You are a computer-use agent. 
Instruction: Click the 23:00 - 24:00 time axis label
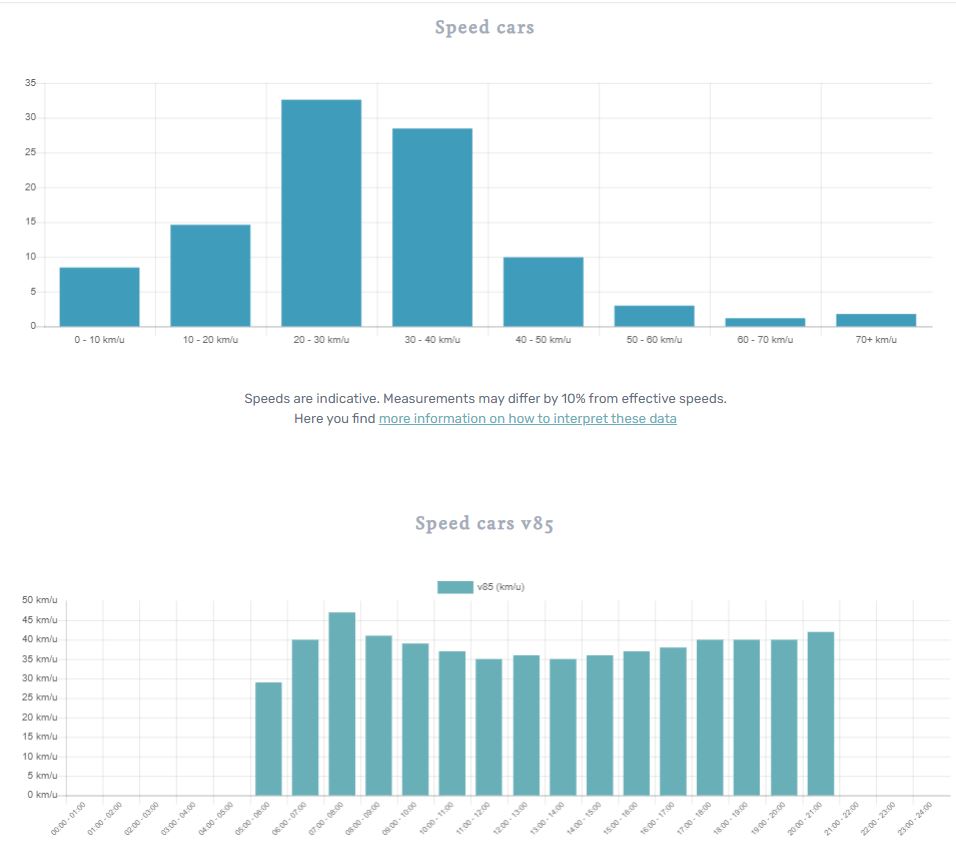pos(915,818)
